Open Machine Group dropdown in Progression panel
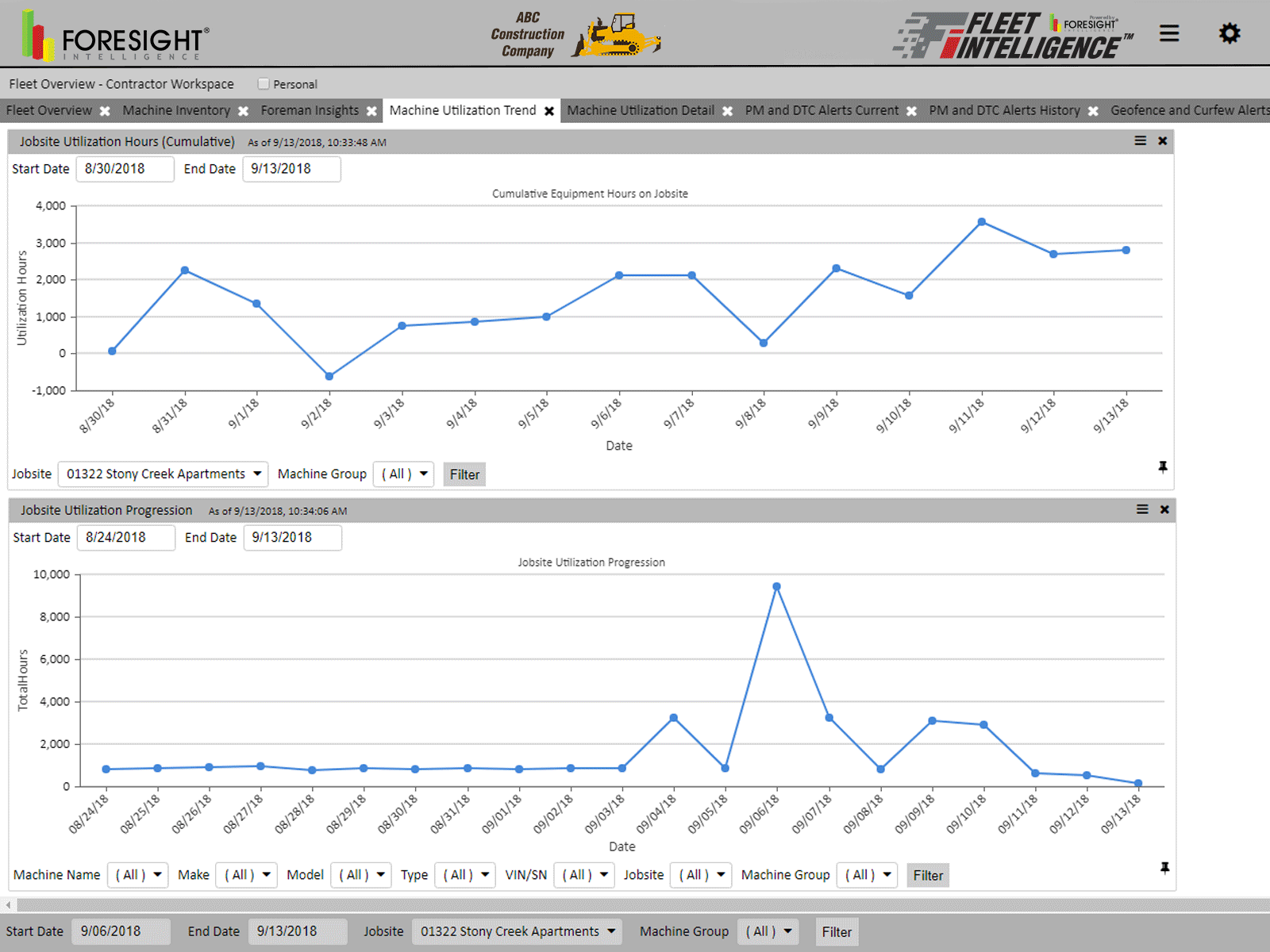This screenshot has height=952, width=1270. (867, 875)
